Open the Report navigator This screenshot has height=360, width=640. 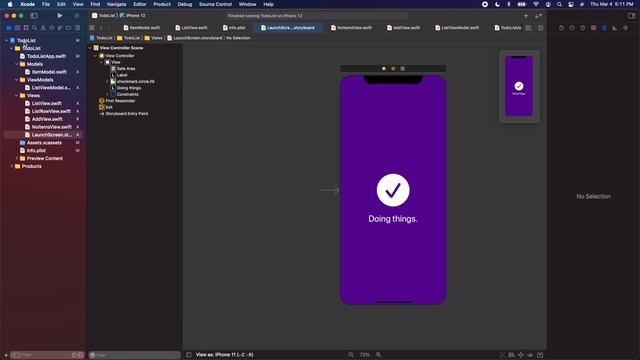77,28
